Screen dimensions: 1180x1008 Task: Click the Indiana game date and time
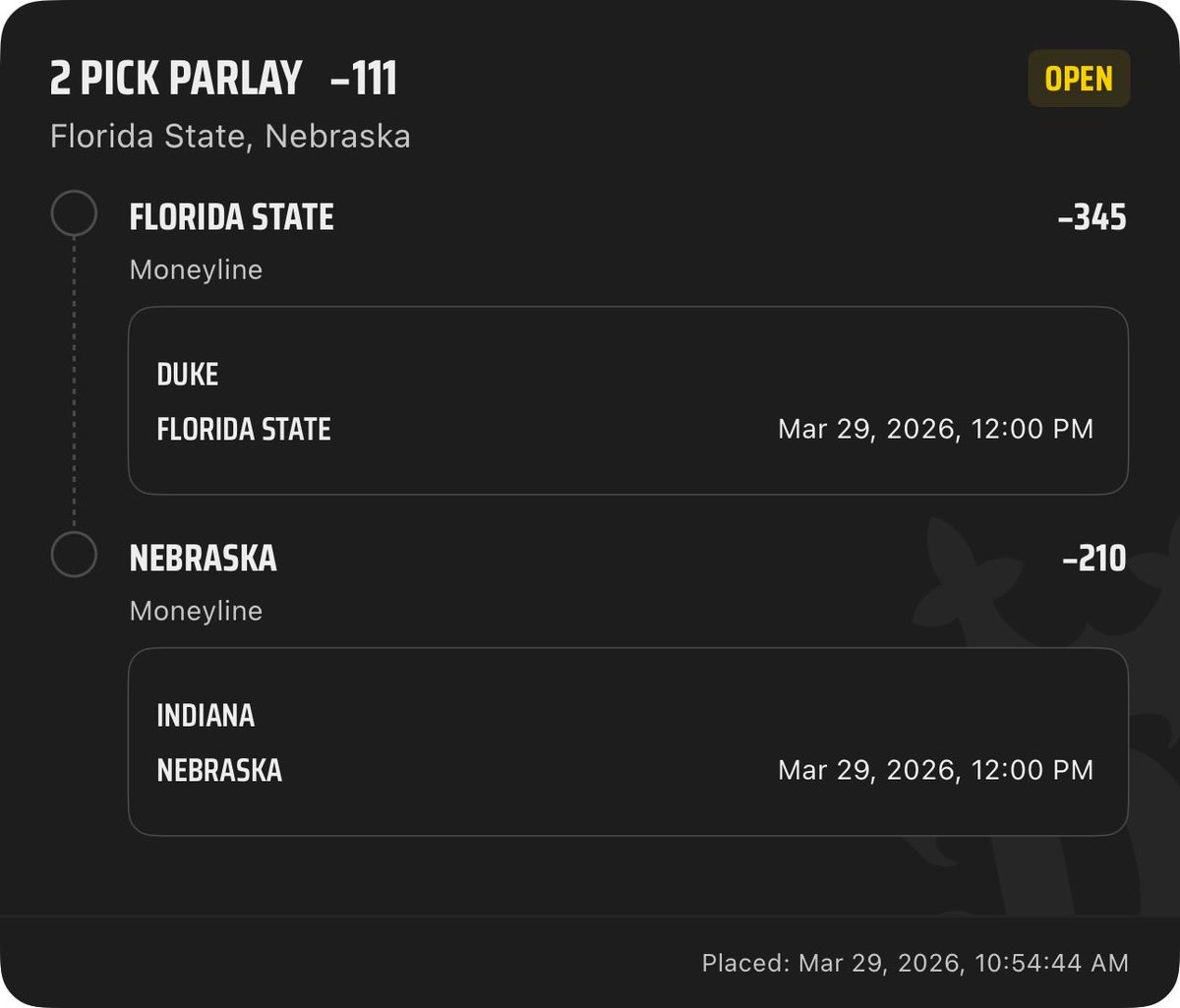(x=935, y=771)
